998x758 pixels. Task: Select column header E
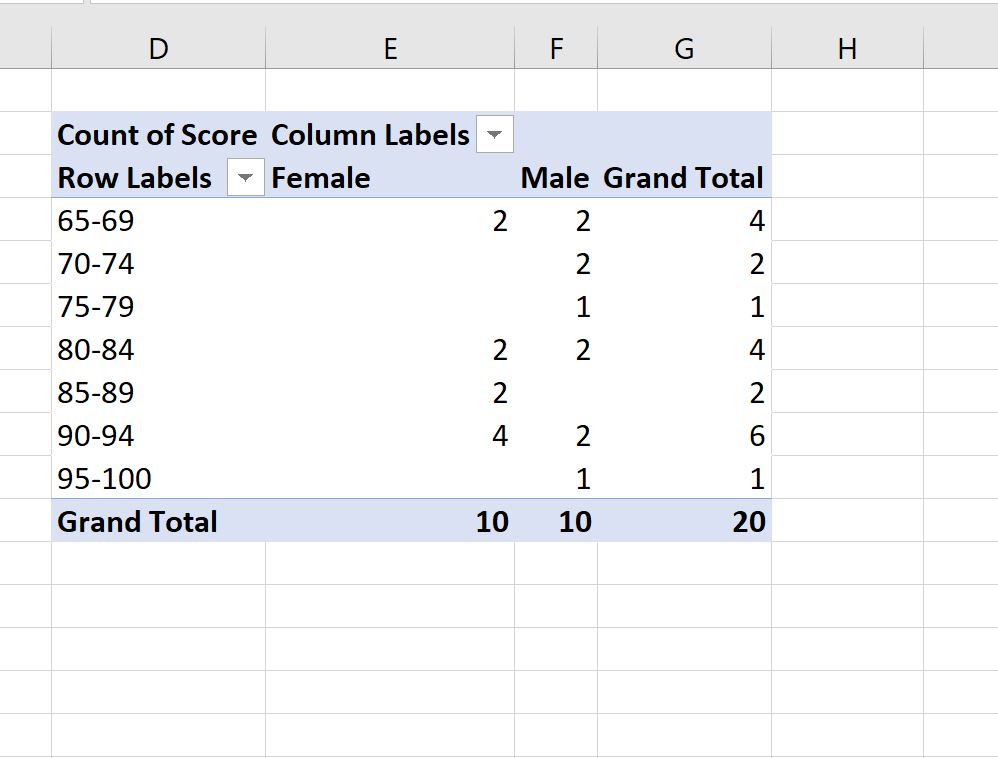[390, 47]
